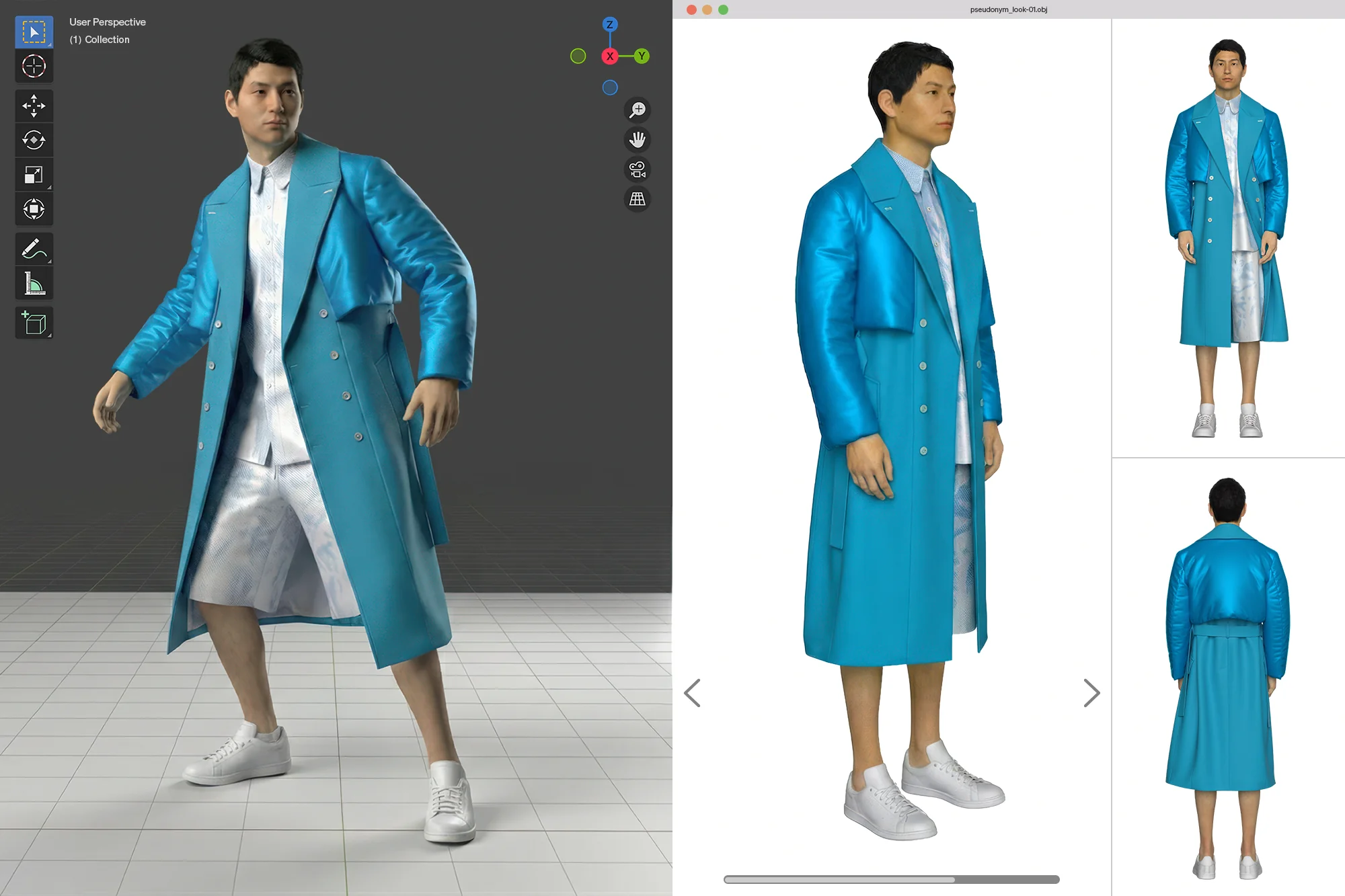Screen dimensions: 1345x896
Task: Go to previous image with left arrow
Action: (x=692, y=693)
